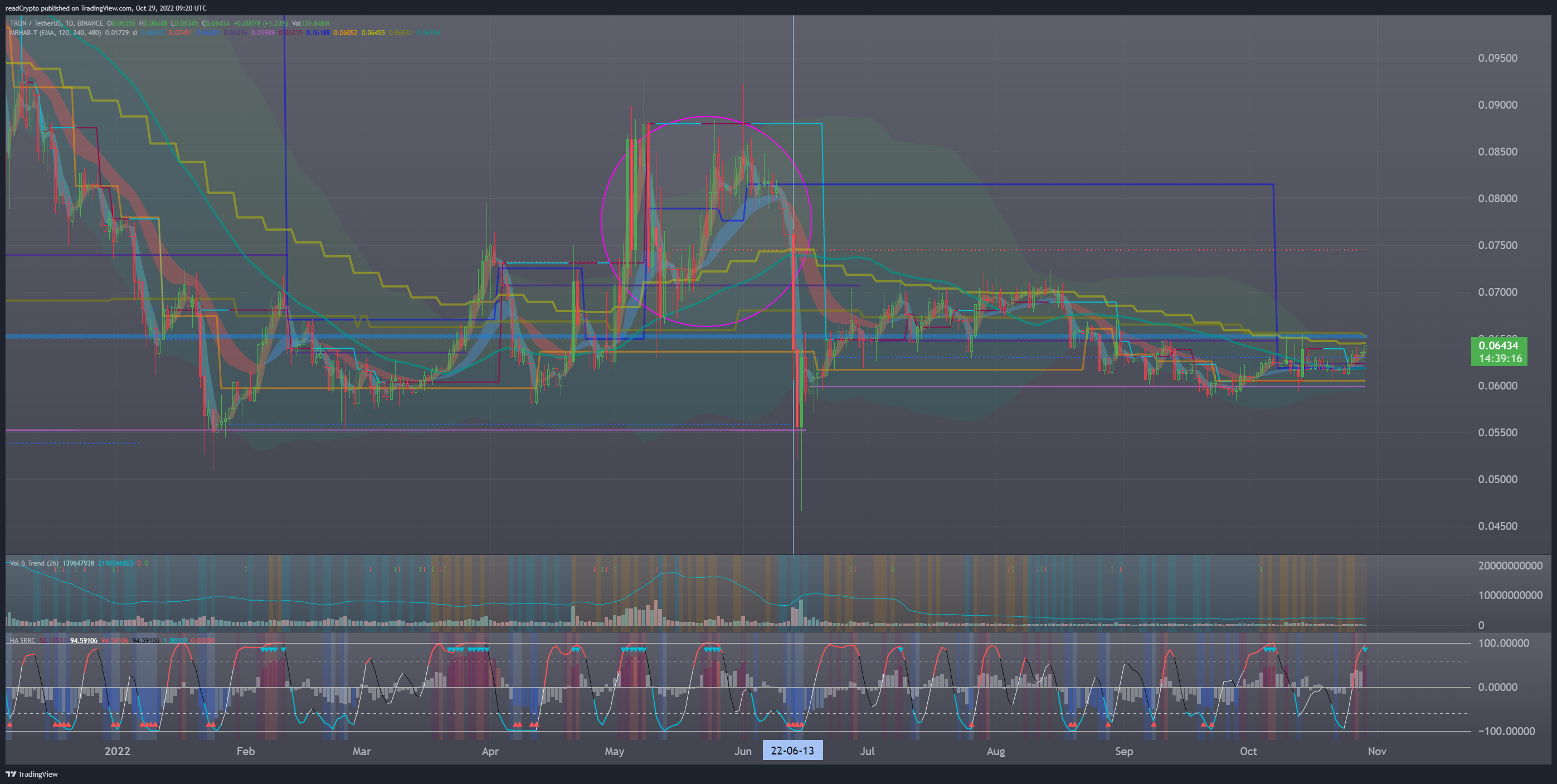Screen dimensions: 1557x784
Task: Click the 22-06-13 date marker label
Action: (x=792, y=751)
